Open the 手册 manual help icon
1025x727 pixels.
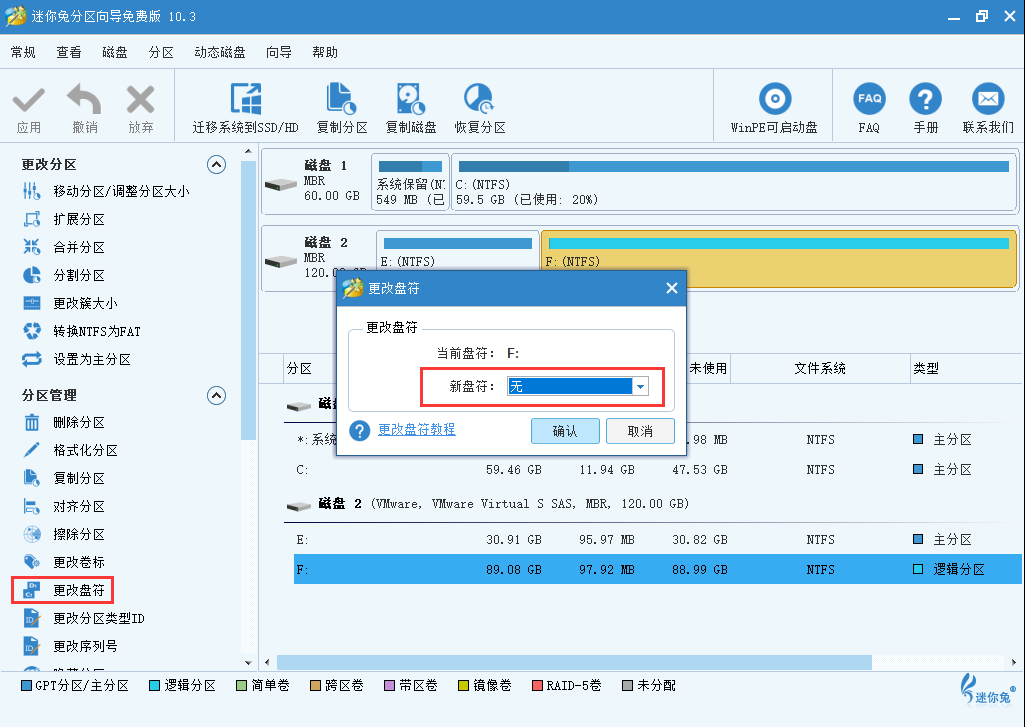925,99
